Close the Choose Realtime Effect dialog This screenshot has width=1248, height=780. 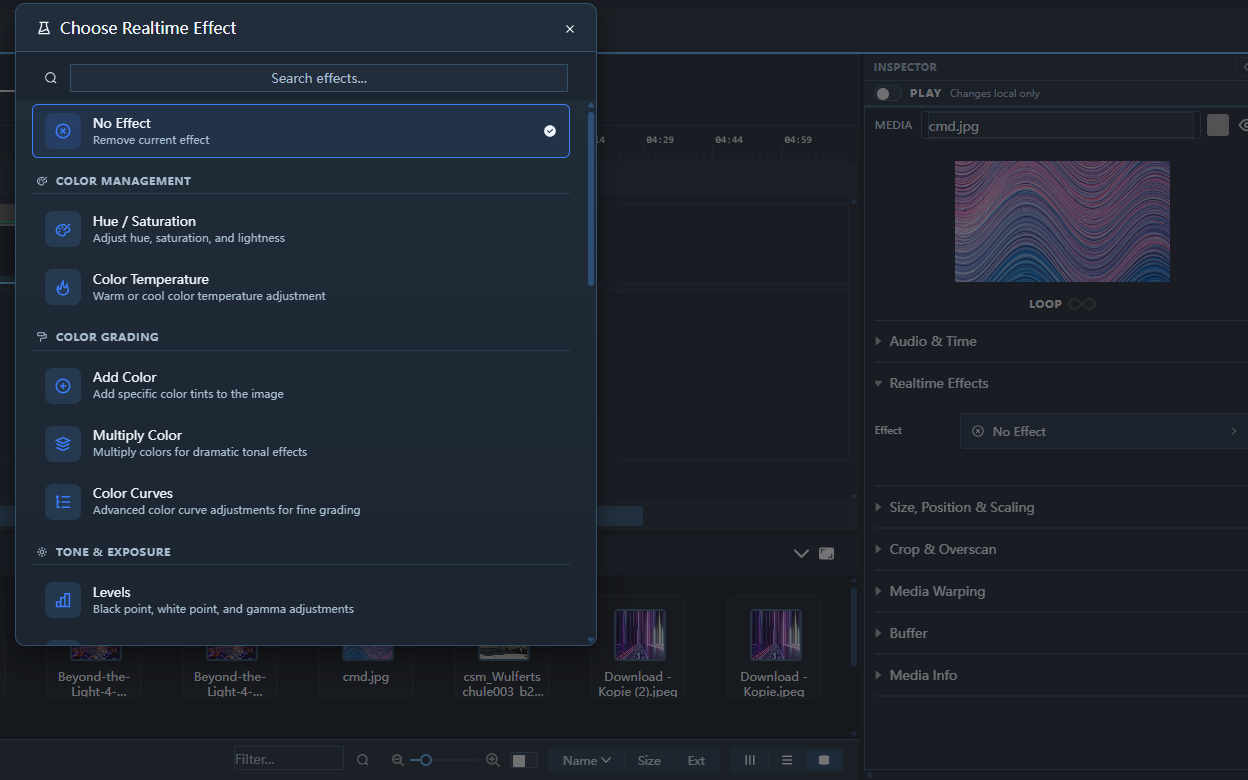(570, 29)
